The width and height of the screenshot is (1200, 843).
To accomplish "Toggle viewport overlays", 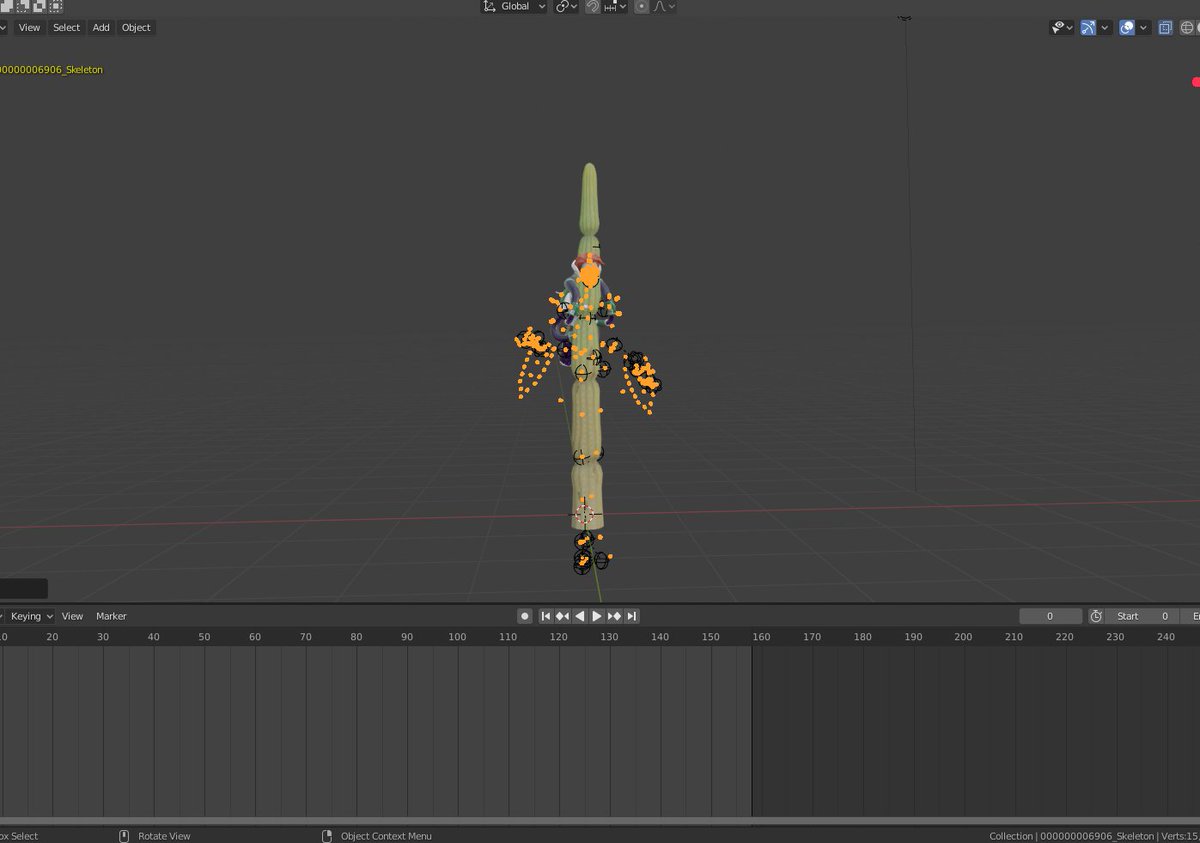I will (x=1127, y=28).
